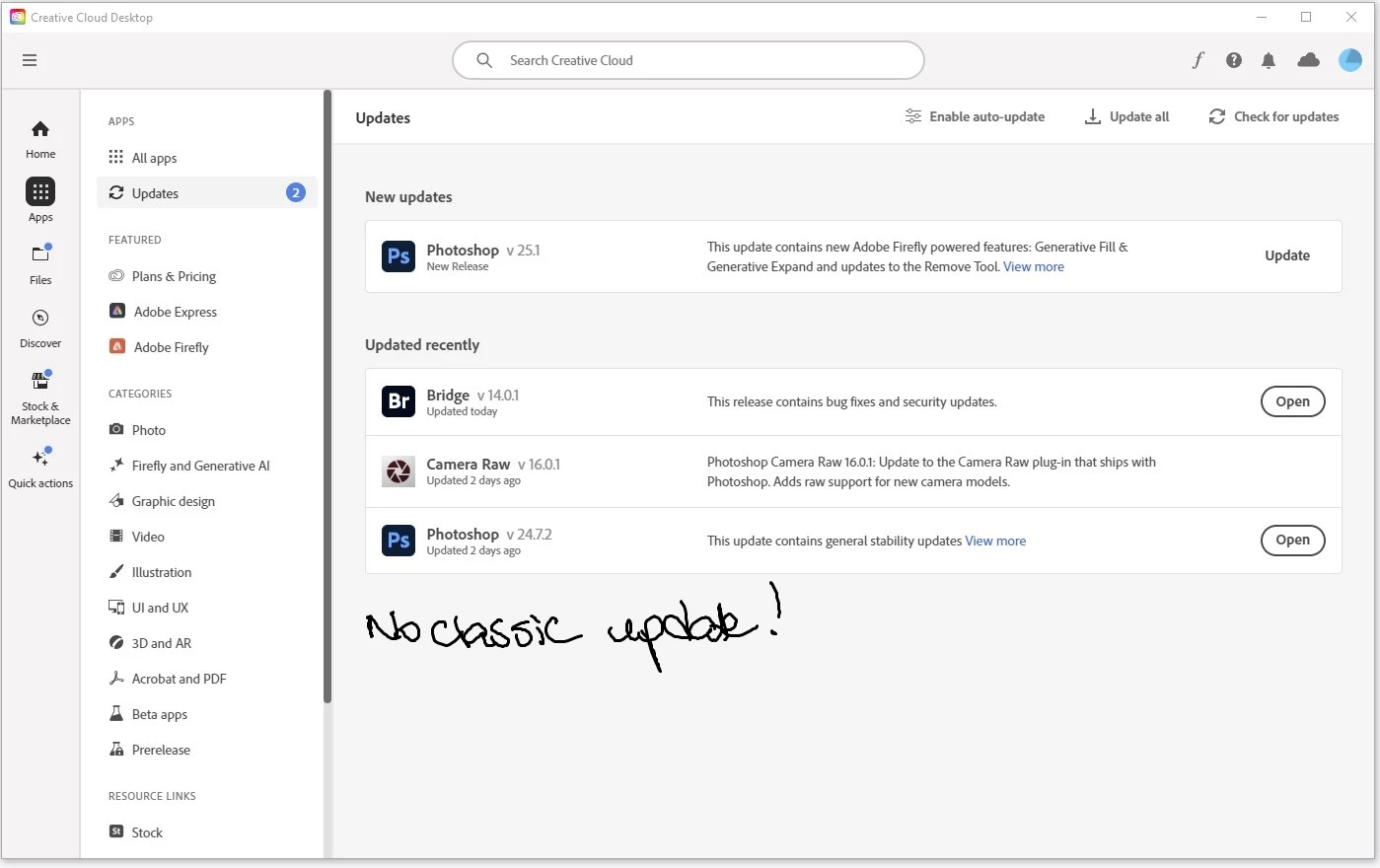Click Adobe Firefly icon entry
The height and width of the screenshot is (868, 1380).
coord(116,346)
